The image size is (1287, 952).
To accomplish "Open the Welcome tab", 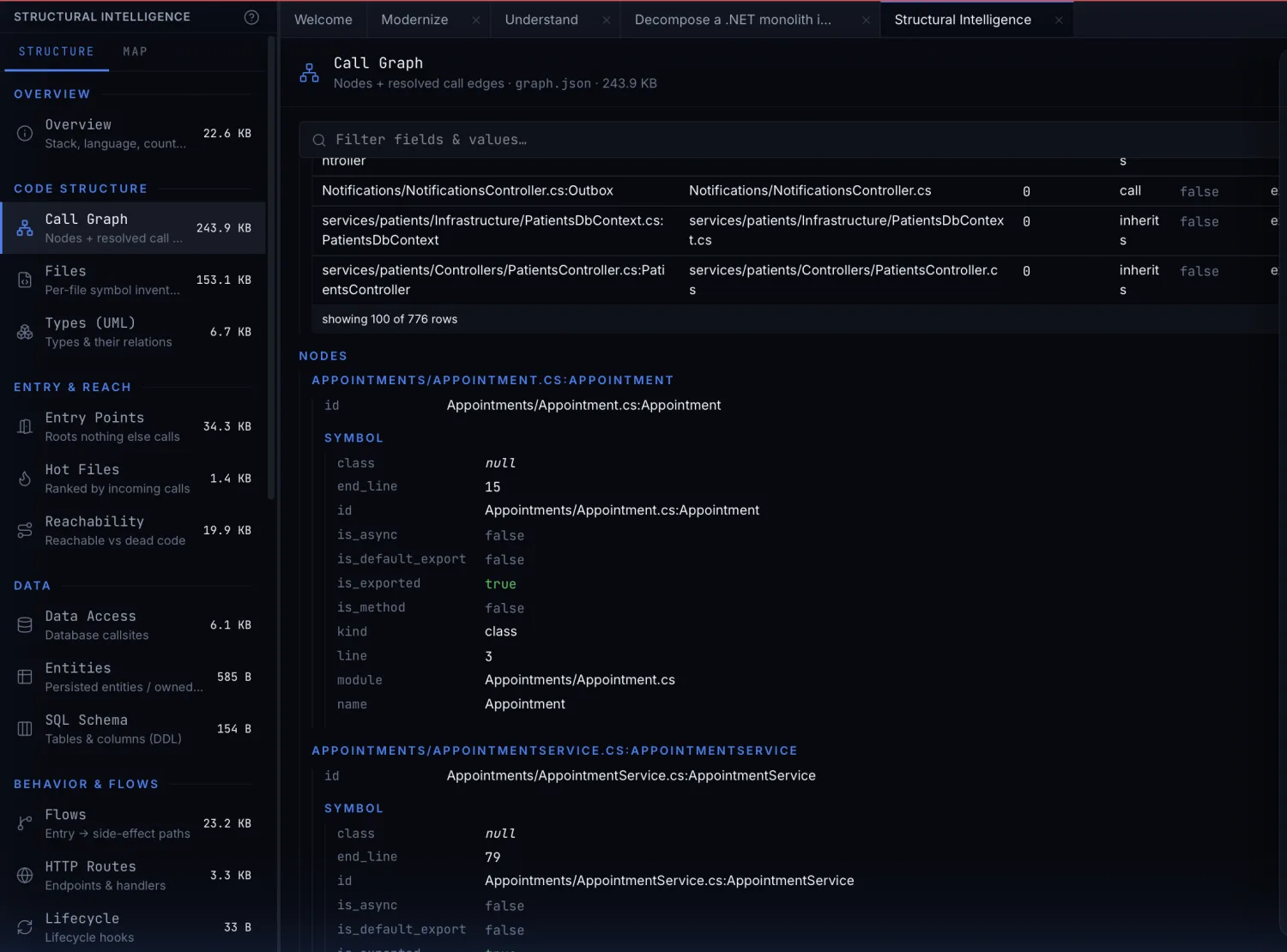I will coord(323,20).
